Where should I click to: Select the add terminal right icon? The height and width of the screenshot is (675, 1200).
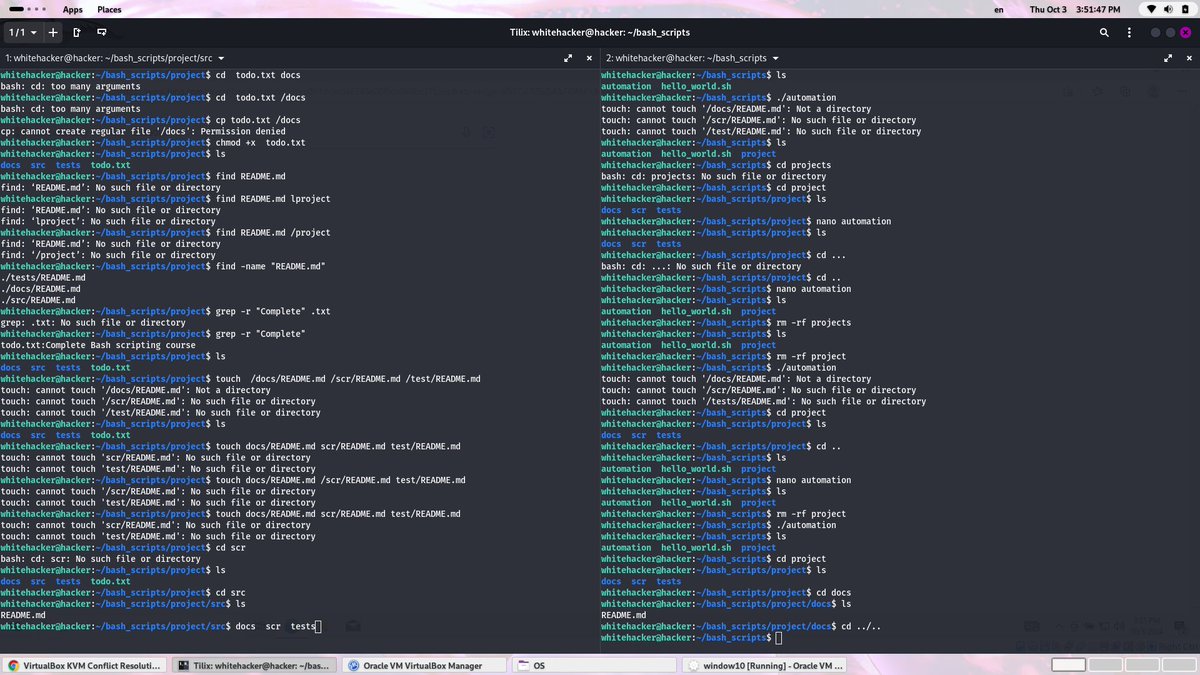pyautogui.click(x=77, y=32)
